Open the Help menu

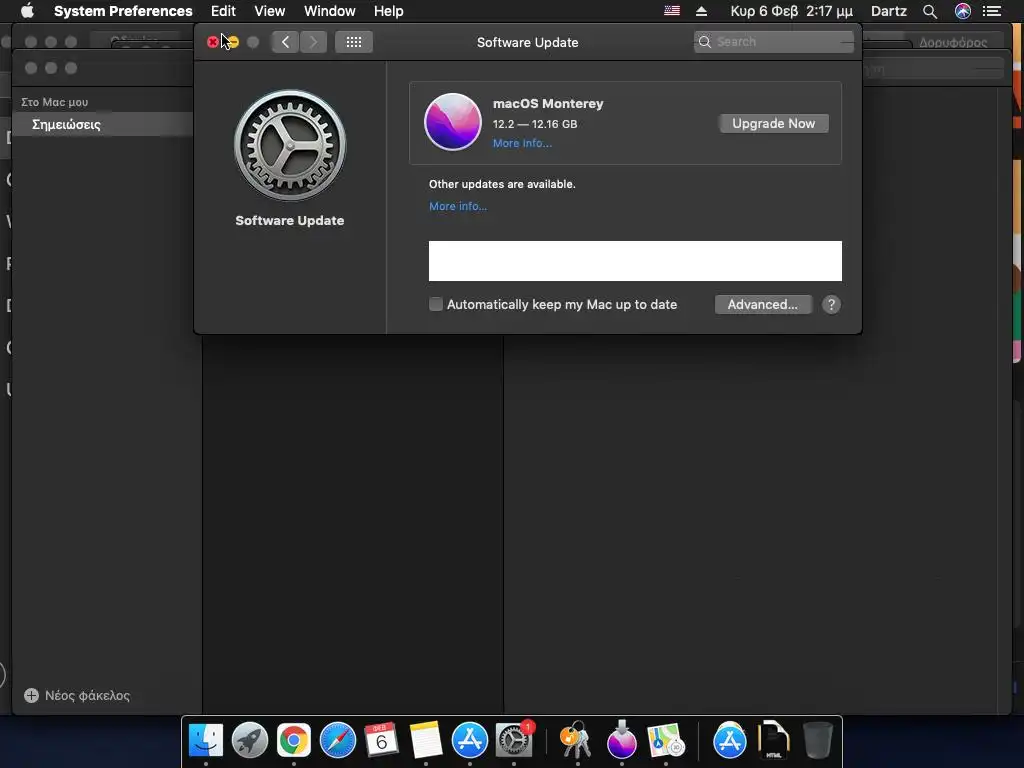click(x=389, y=11)
